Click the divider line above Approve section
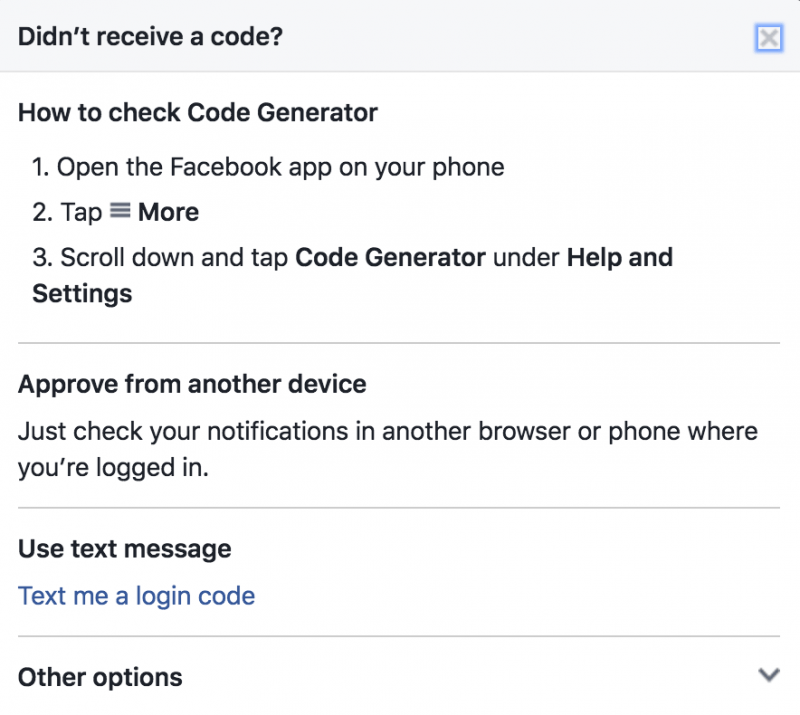This screenshot has height=715, width=800. point(399,343)
